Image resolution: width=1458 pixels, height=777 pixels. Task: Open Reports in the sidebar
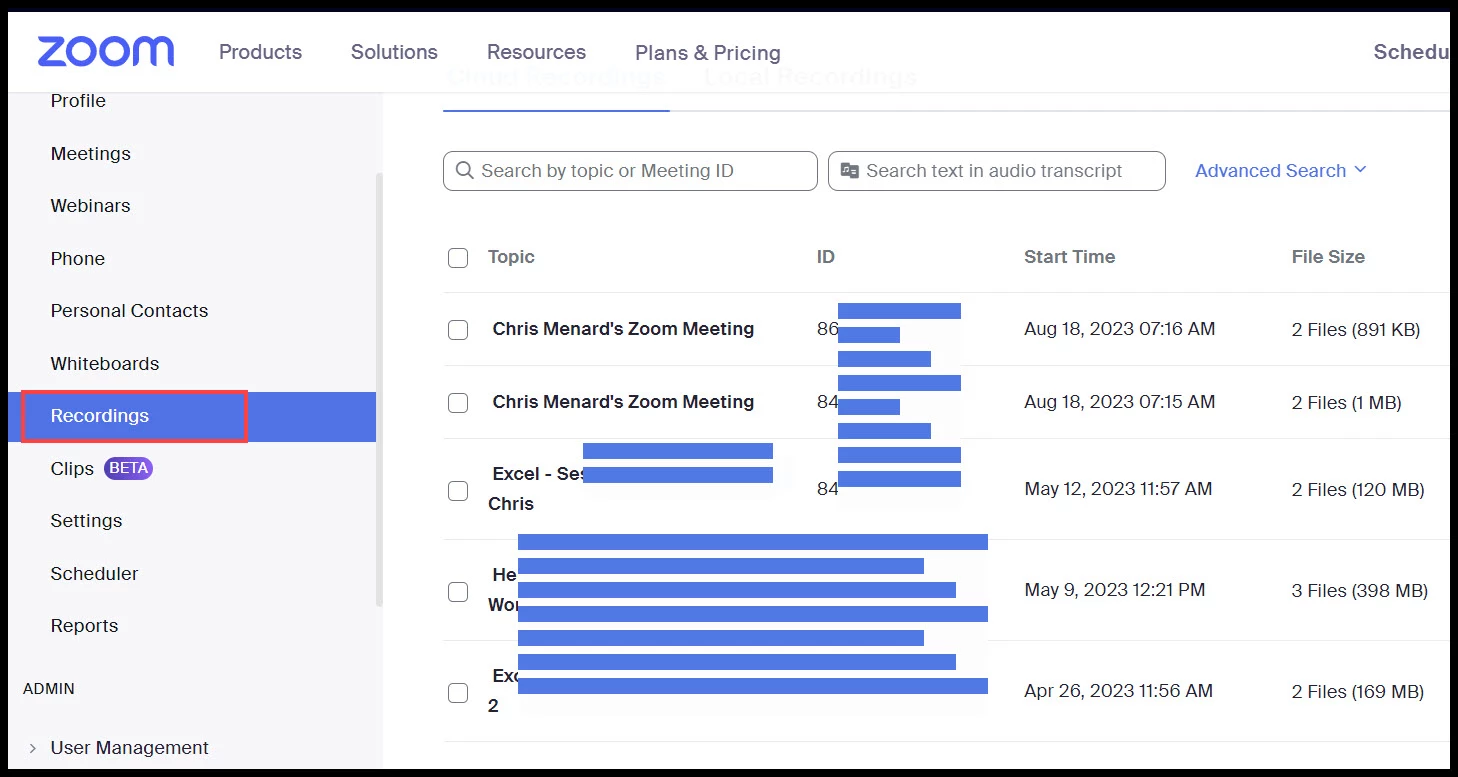(84, 626)
